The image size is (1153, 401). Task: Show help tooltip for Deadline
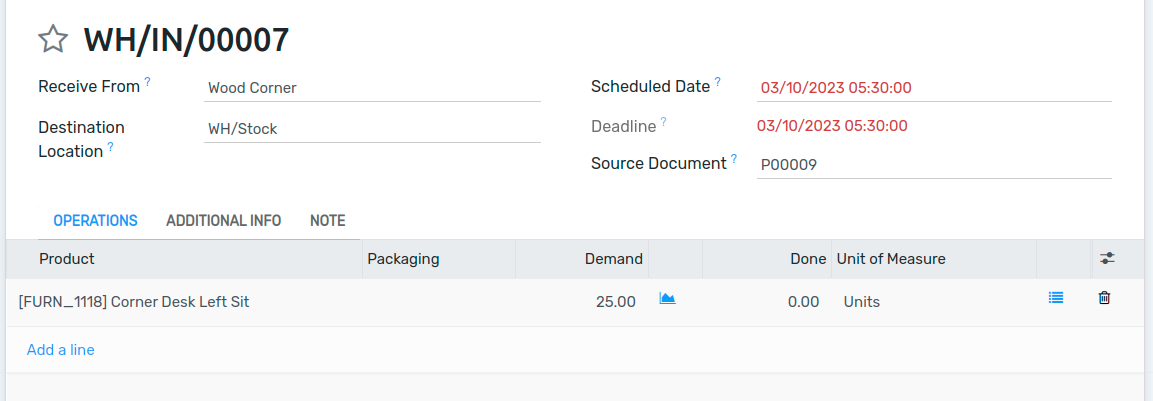(663, 121)
